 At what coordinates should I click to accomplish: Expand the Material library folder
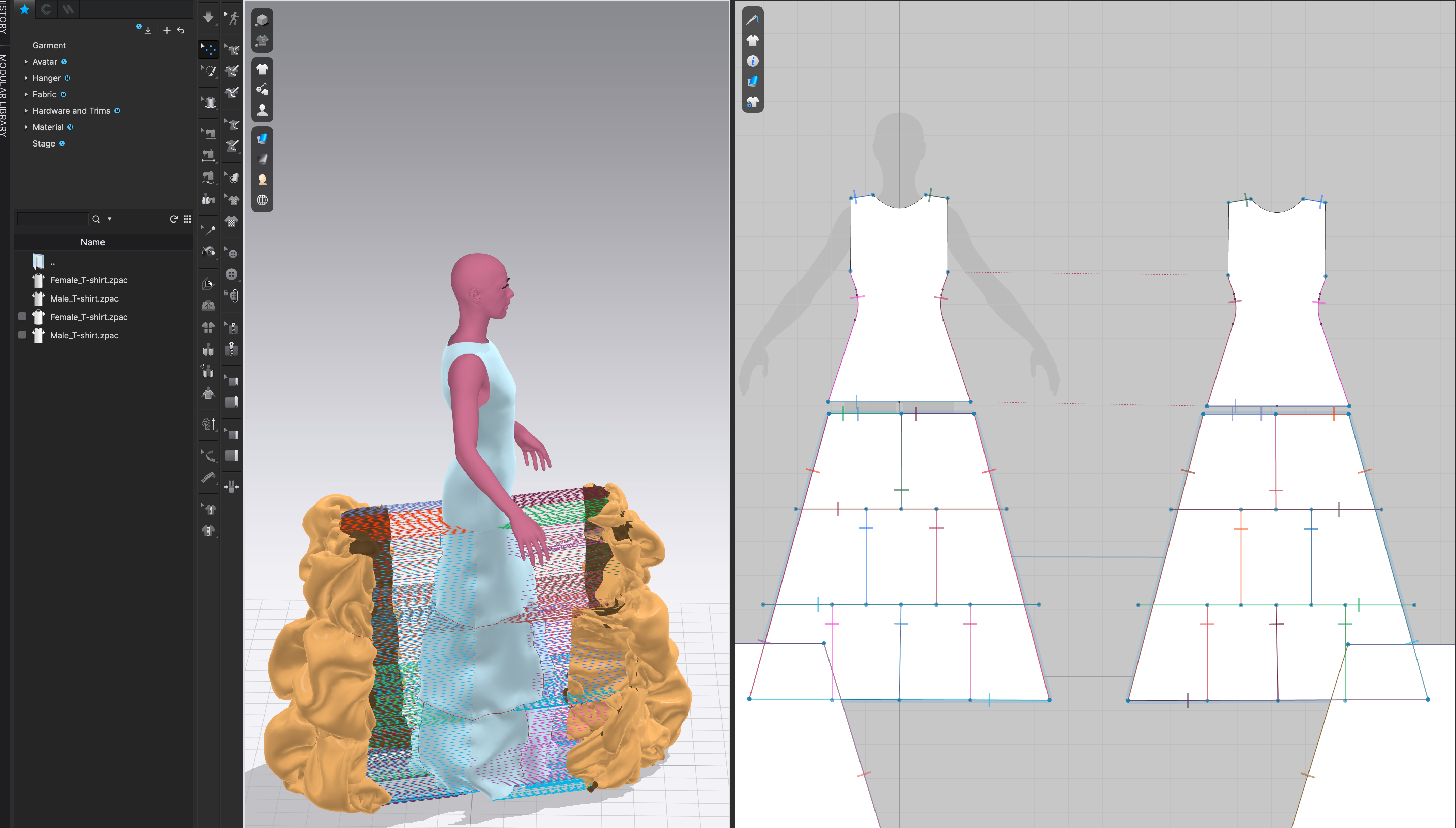pos(26,127)
